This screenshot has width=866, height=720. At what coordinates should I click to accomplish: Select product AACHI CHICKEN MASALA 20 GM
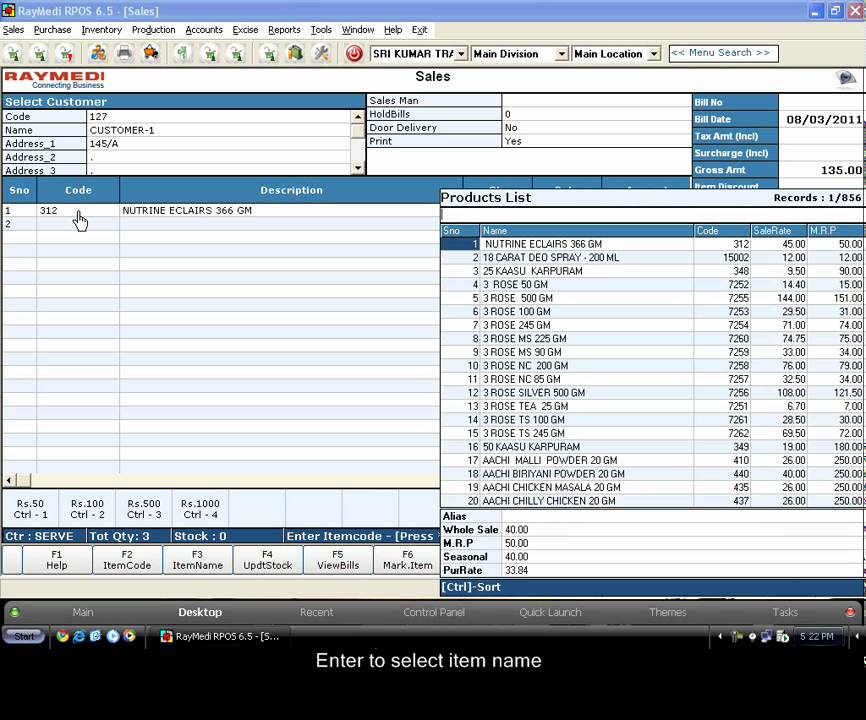click(652, 488)
